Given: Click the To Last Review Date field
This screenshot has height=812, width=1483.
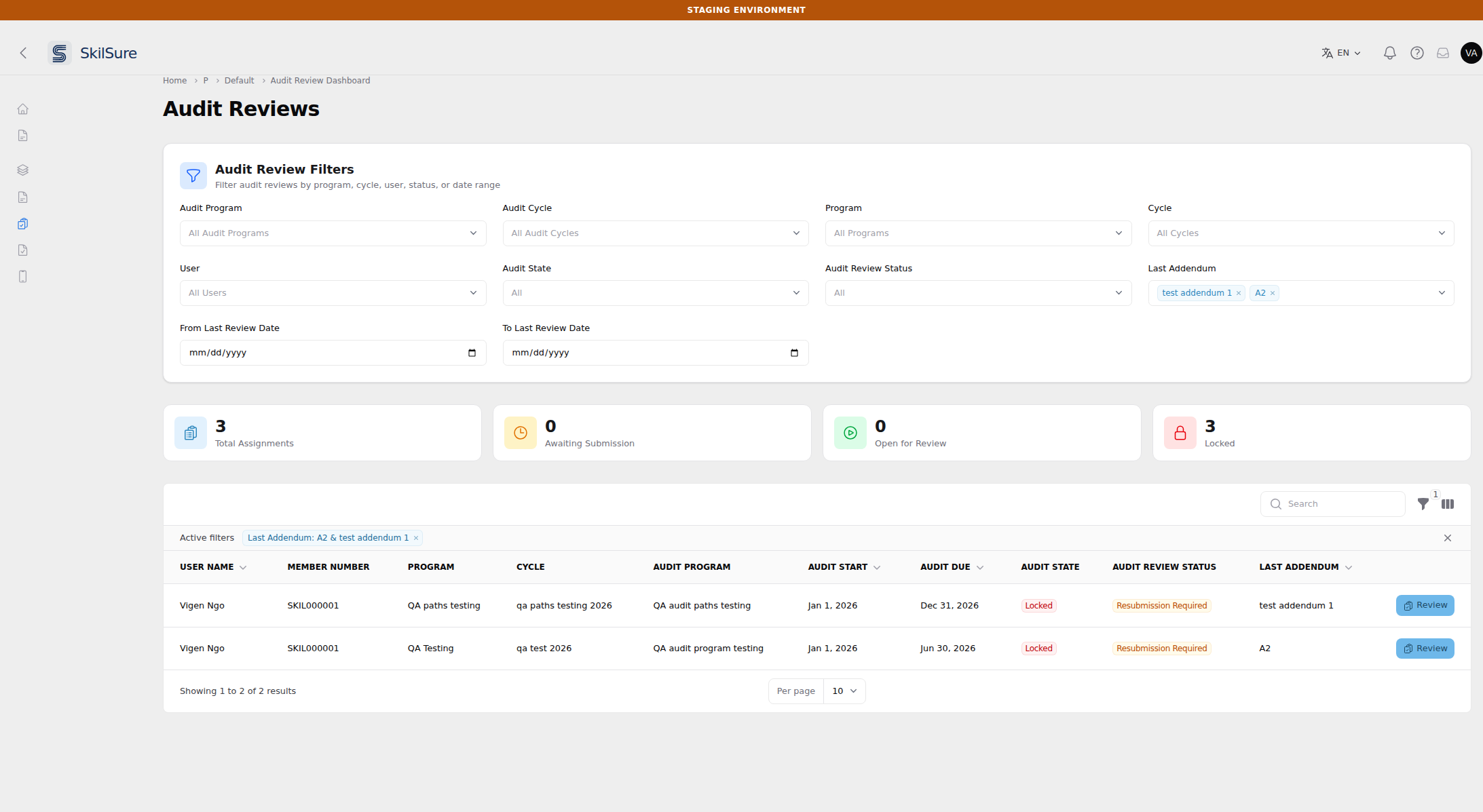Looking at the screenshot, I should (656, 353).
